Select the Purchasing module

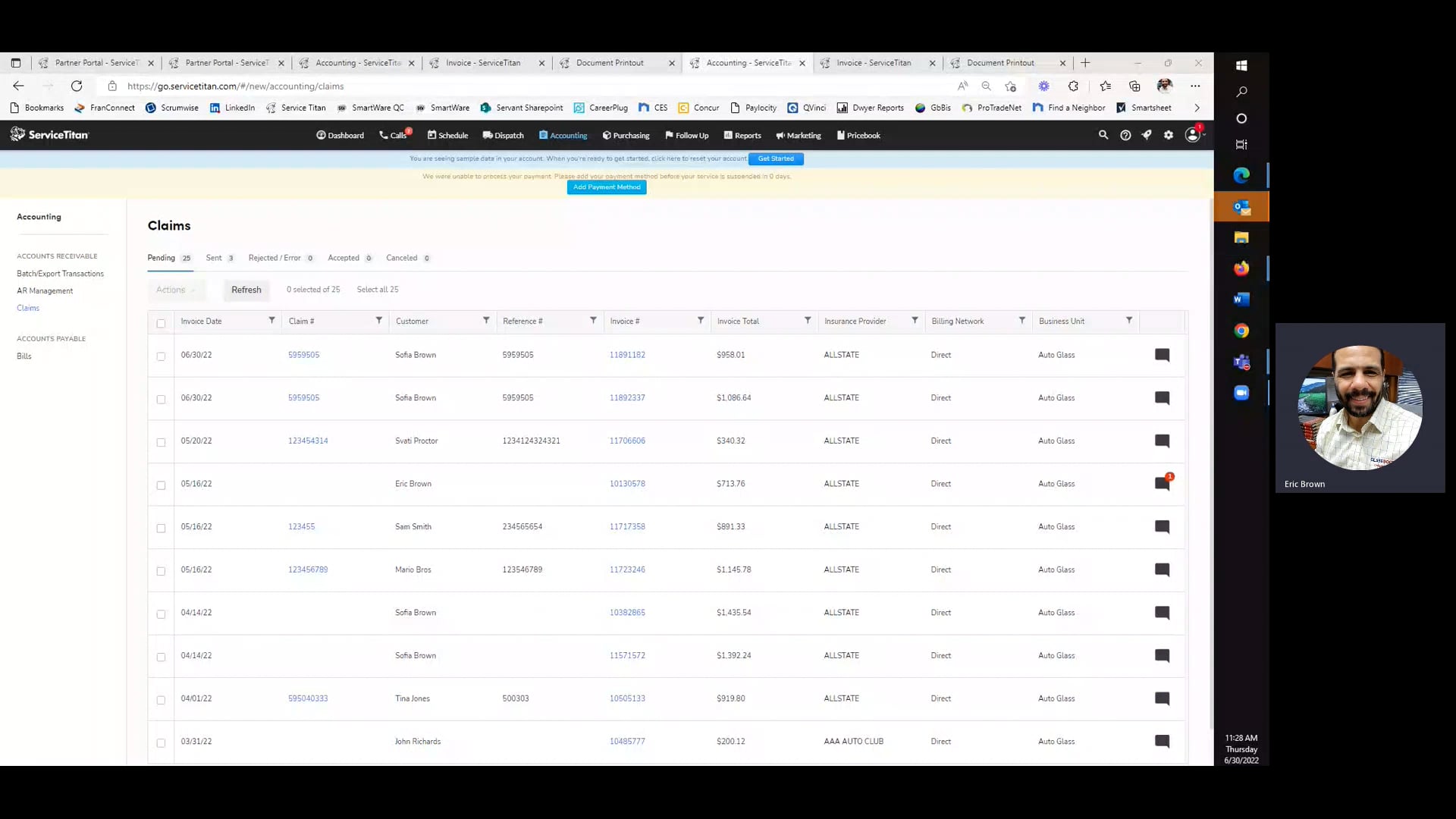(626, 135)
